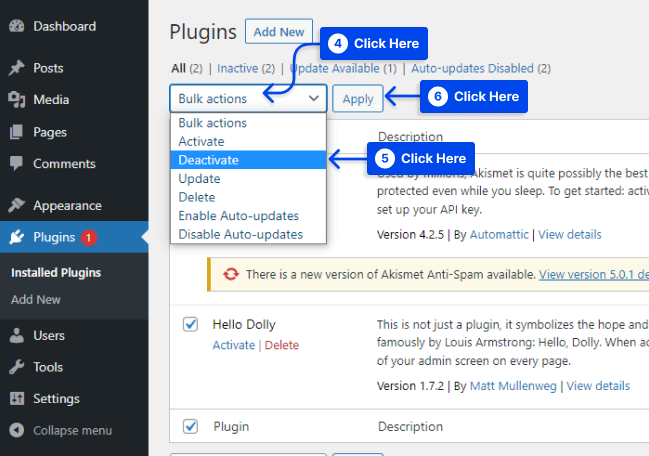
Task: Toggle the select-all checkbox in table footer
Action: [x=190, y=426]
